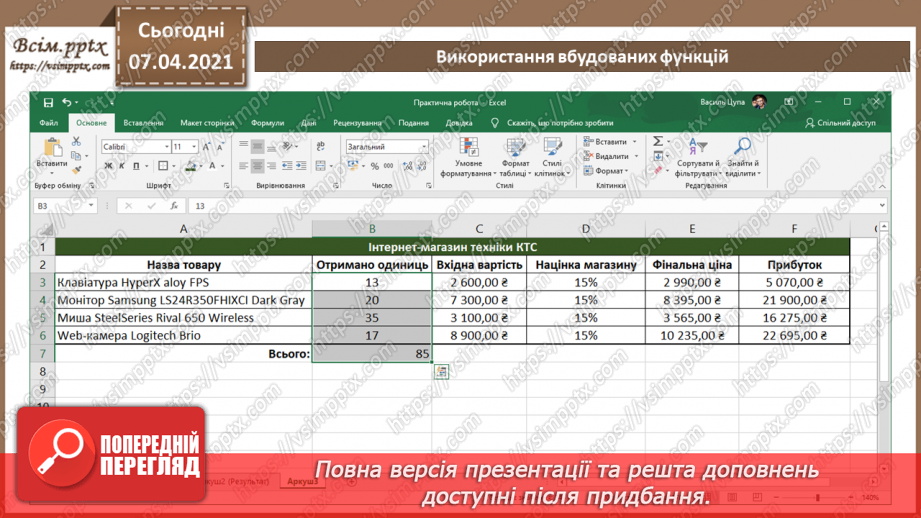Click the Undo arrow icon
Viewport: 921px width, 518px height.
point(67,103)
